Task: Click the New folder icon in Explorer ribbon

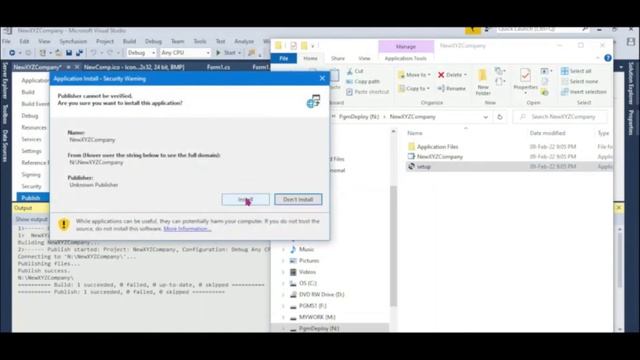Action: tap(483, 82)
